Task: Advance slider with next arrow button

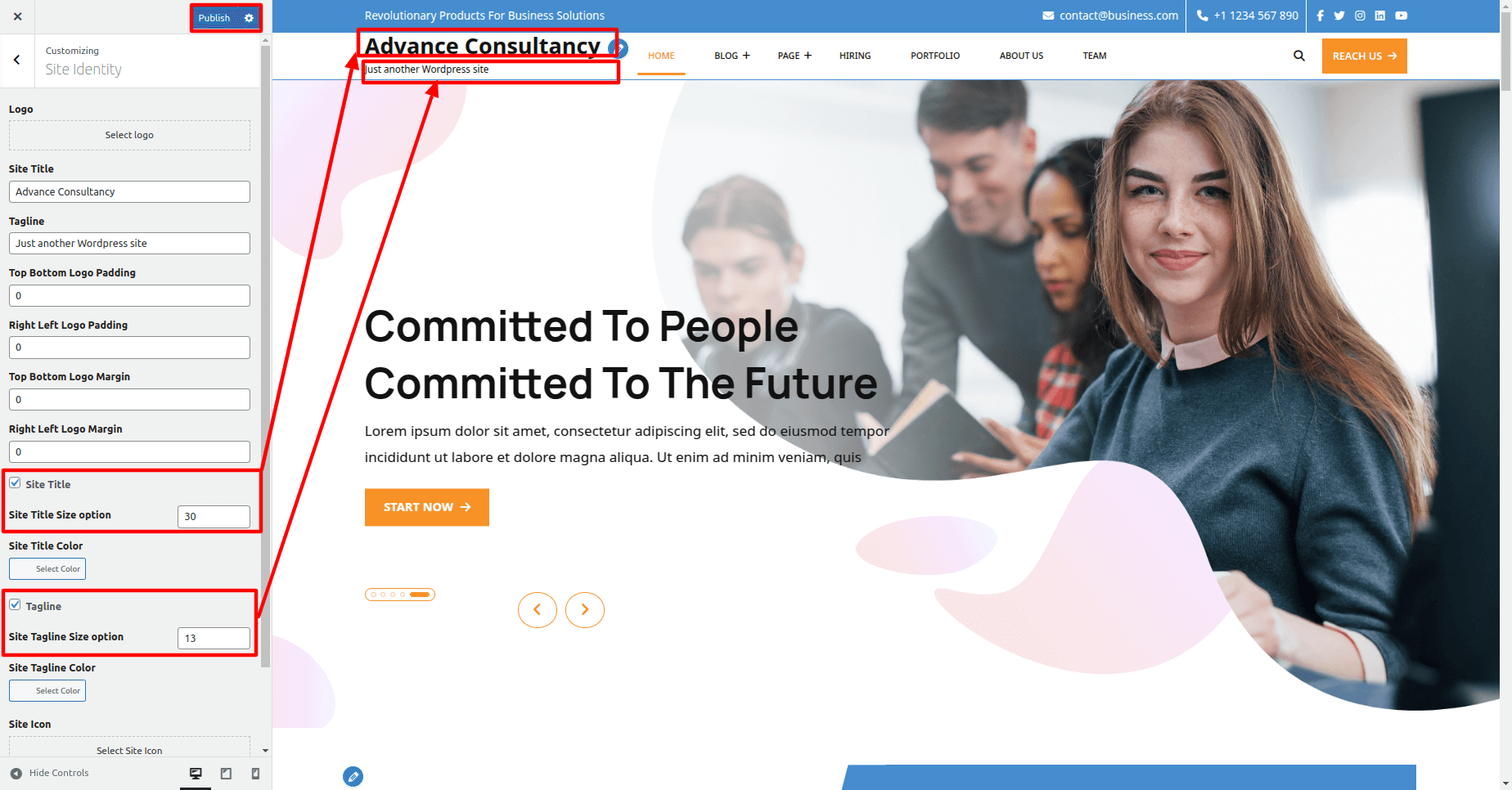Action: (585, 610)
